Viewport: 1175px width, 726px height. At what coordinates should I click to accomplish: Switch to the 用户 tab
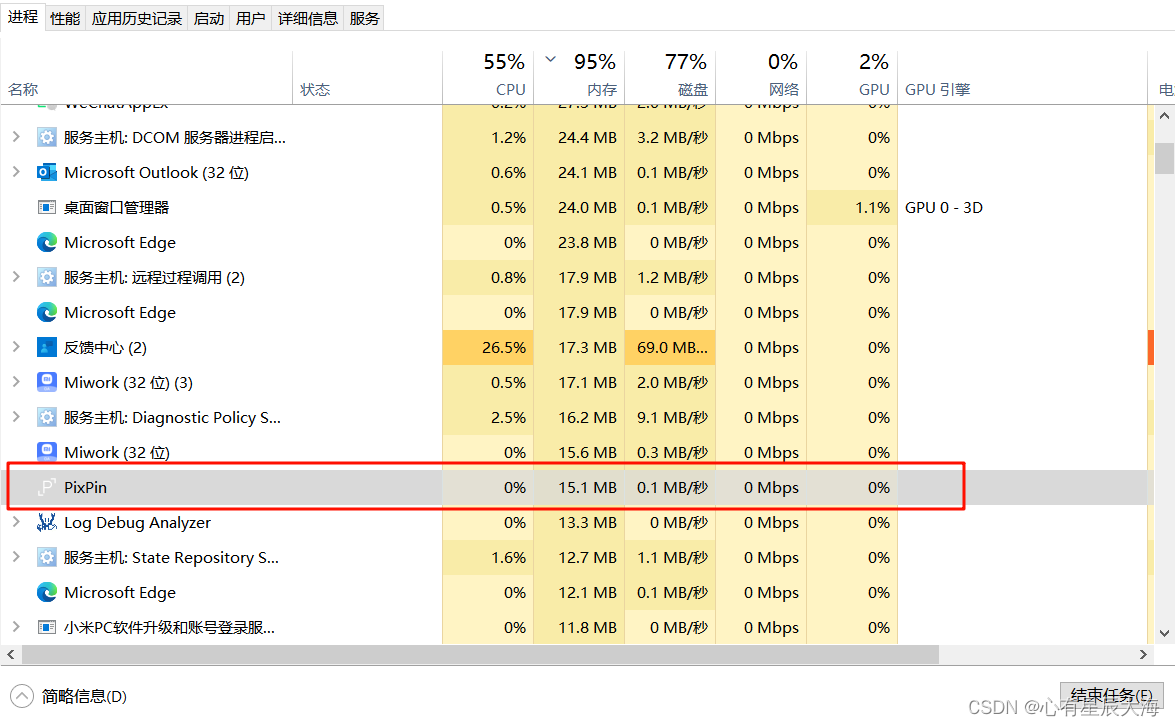(x=250, y=19)
